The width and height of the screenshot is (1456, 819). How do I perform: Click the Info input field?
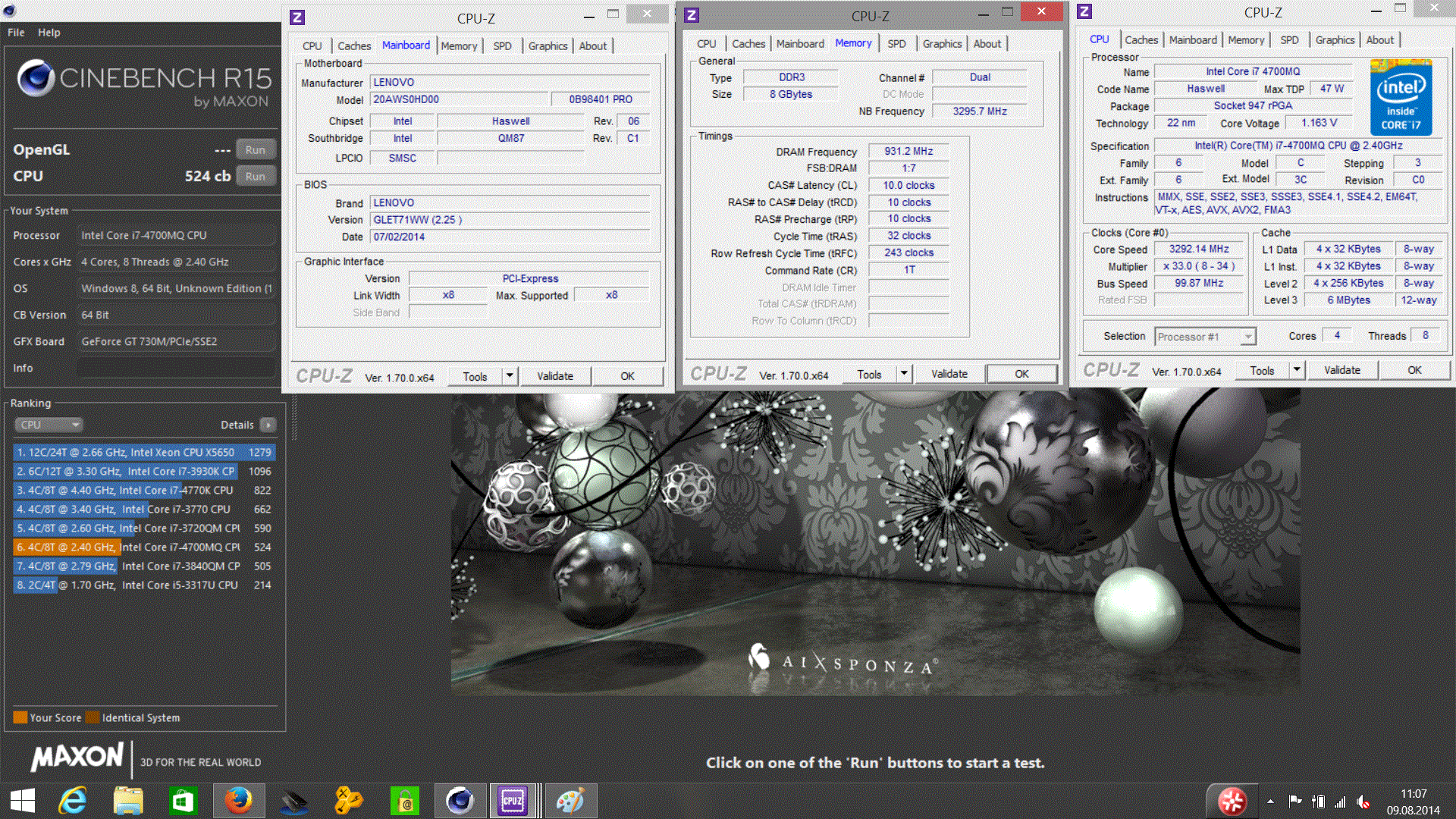coord(177,368)
